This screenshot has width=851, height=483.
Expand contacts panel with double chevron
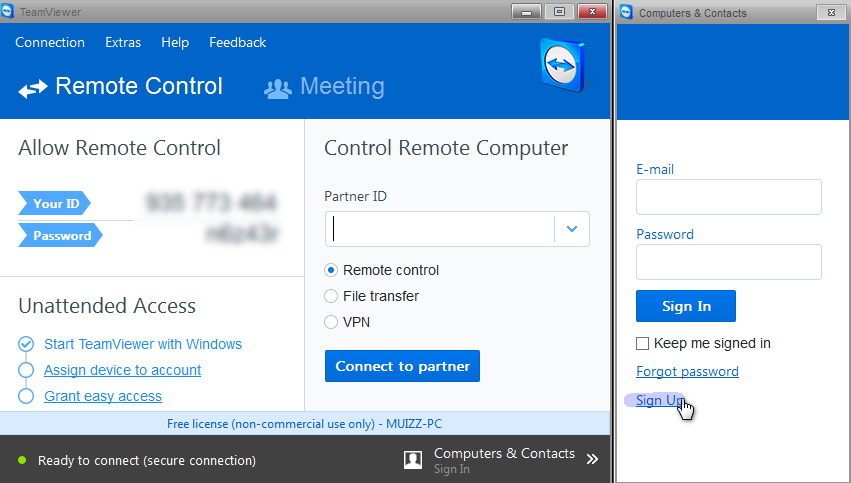592,460
